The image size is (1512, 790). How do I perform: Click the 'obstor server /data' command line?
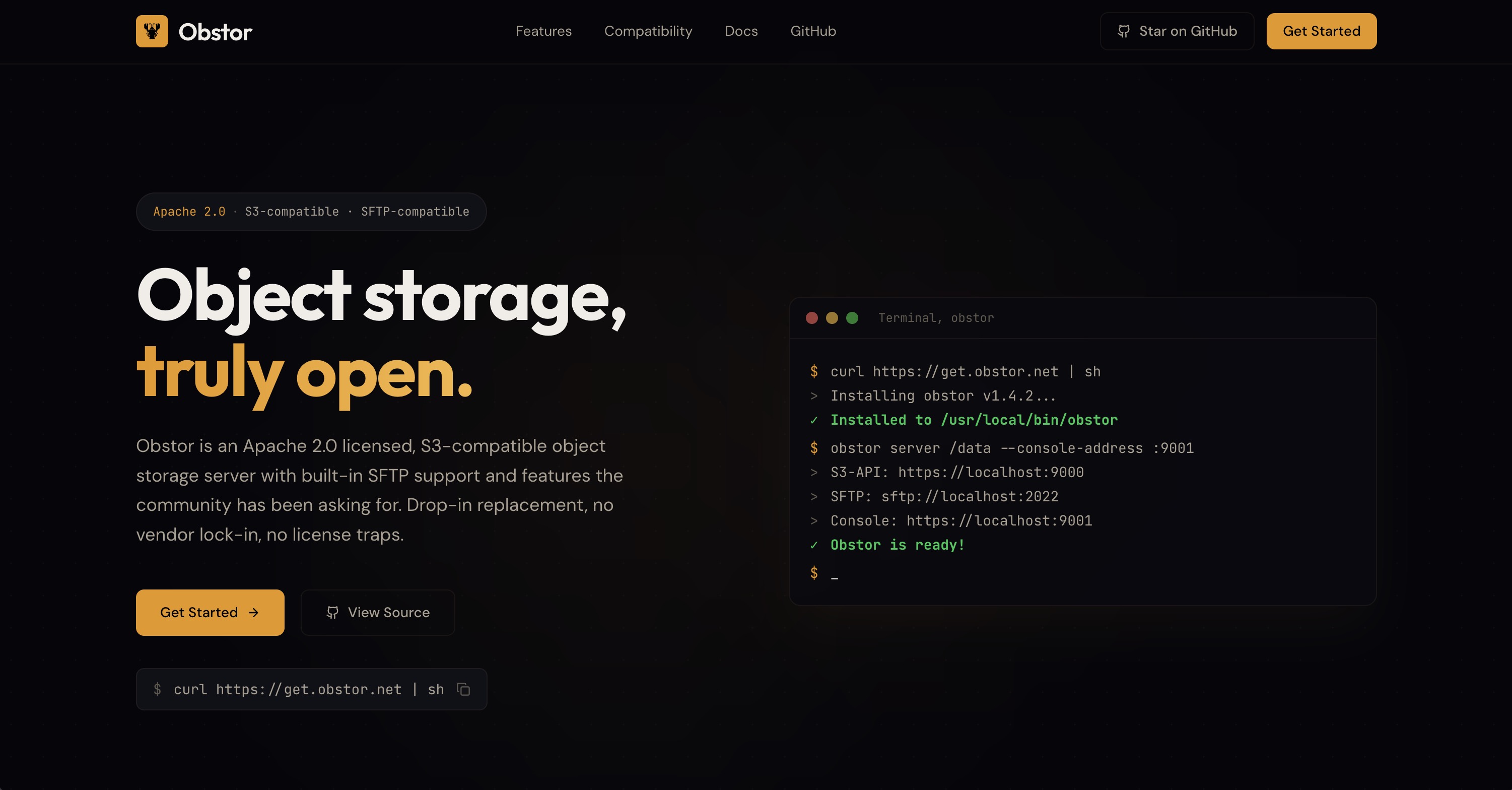pos(1012,448)
